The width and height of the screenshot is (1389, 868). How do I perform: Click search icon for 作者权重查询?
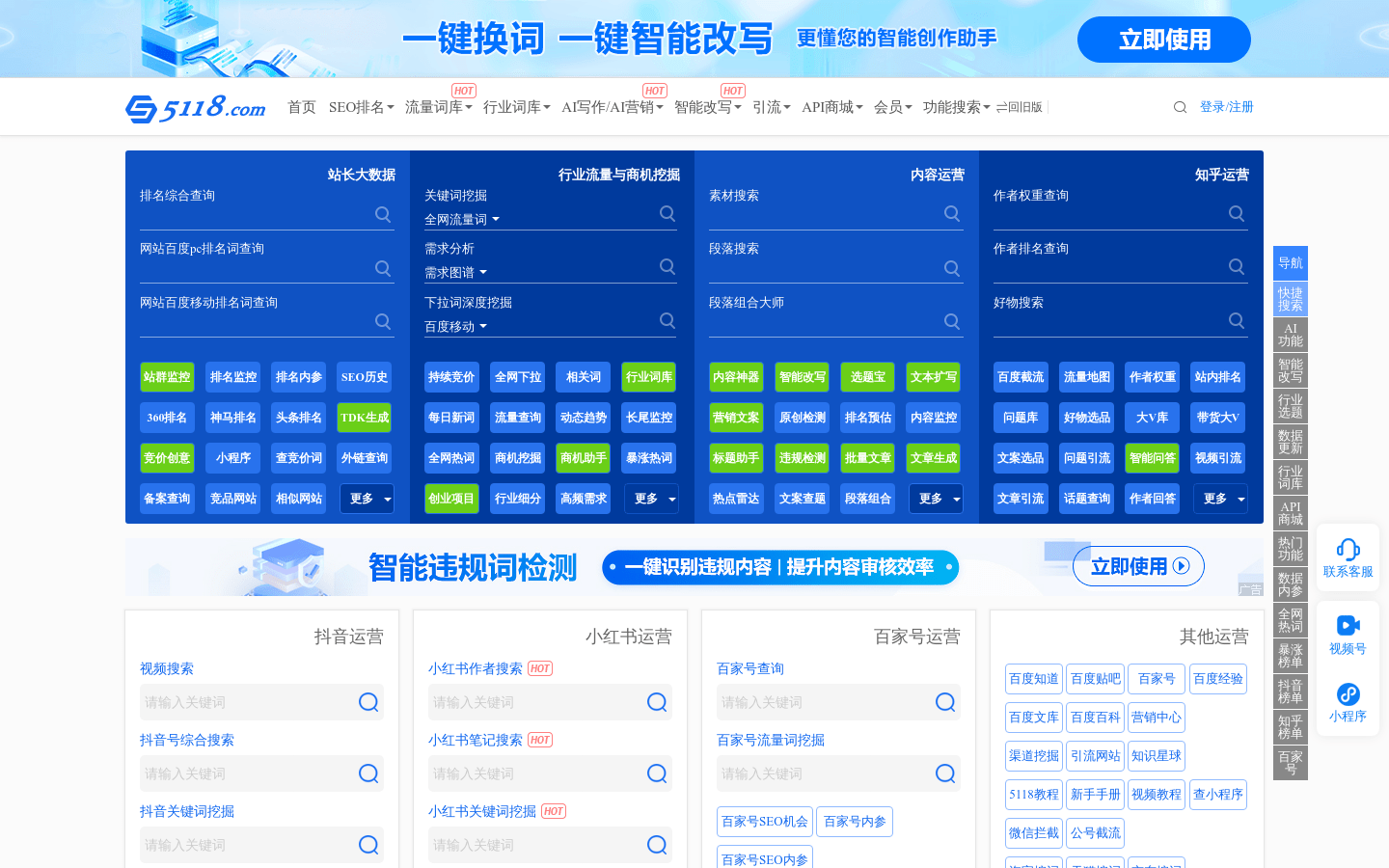coord(1237,214)
